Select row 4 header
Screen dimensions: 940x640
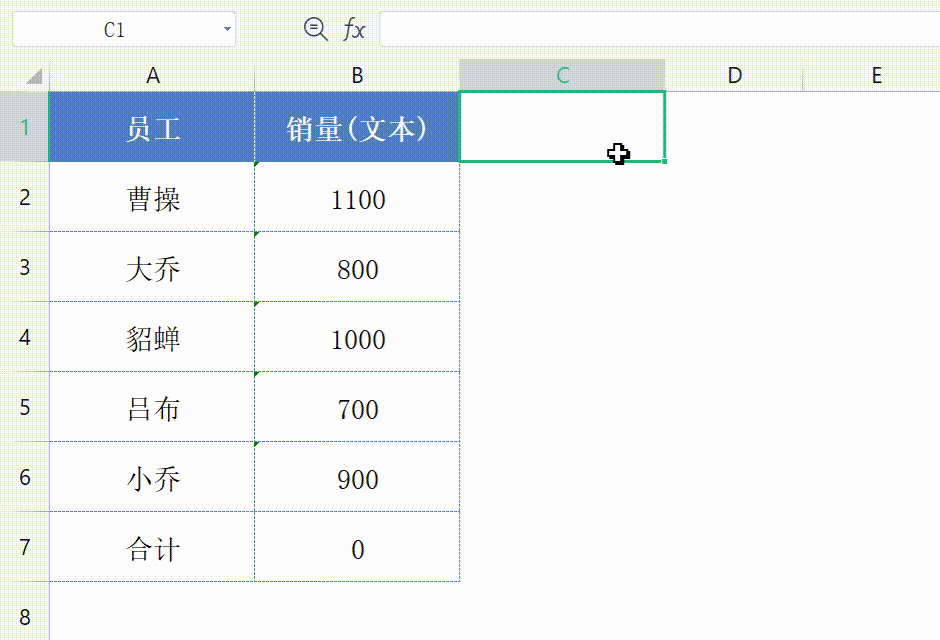25,337
